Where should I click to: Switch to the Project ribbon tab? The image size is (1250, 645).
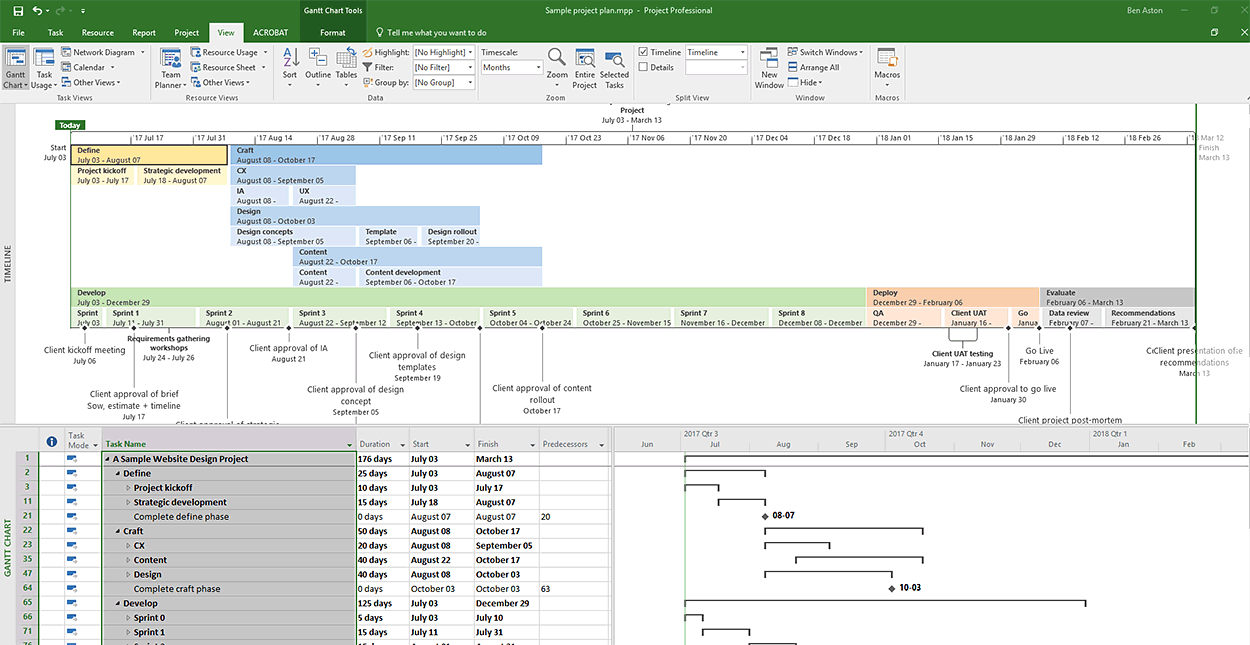point(187,33)
